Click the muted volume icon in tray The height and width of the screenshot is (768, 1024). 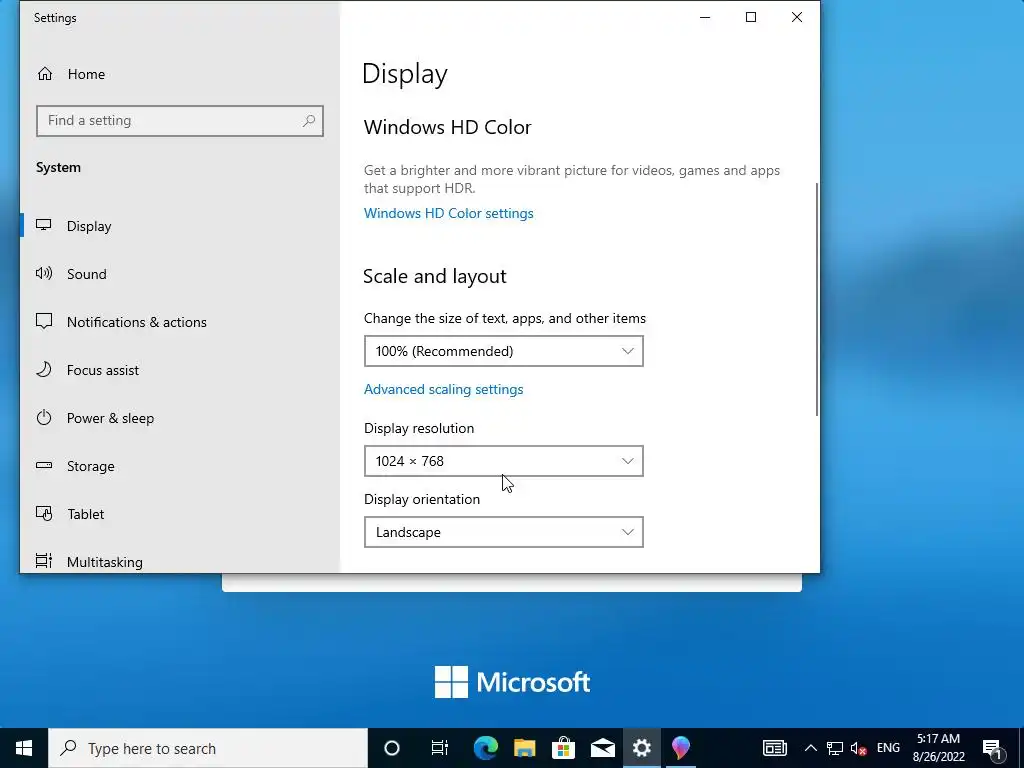[x=859, y=748]
